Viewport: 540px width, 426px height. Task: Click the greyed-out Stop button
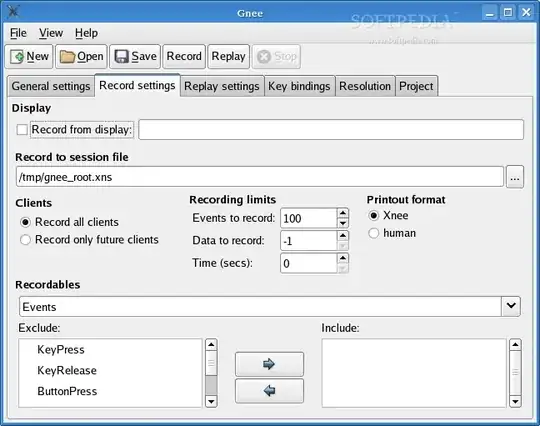pyautogui.click(x=277, y=56)
